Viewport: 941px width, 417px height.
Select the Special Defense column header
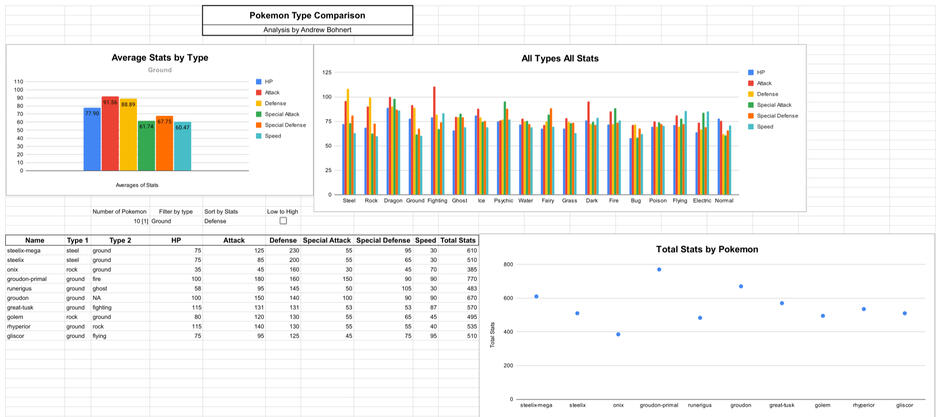click(383, 241)
